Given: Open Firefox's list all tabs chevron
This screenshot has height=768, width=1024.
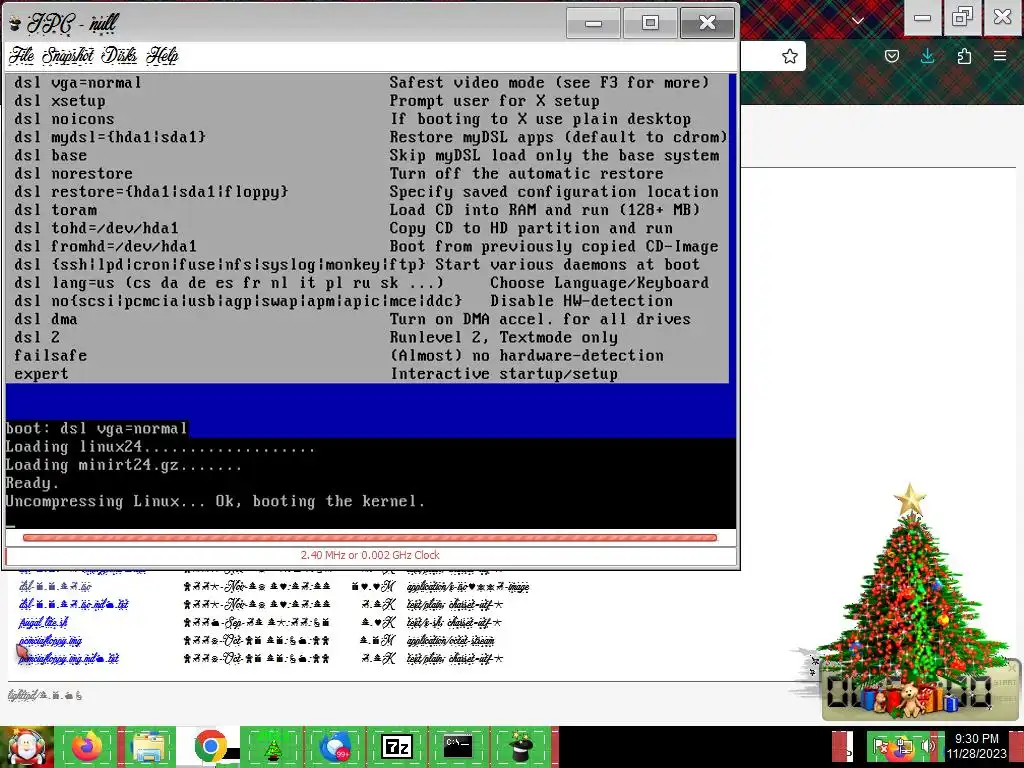Looking at the screenshot, I should pyautogui.click(x=857, y=20).
